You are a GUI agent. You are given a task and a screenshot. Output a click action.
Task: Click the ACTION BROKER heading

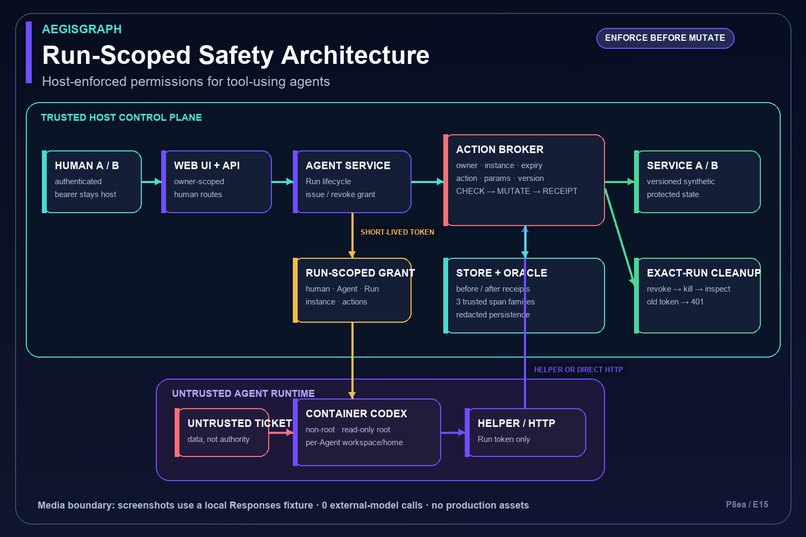[x=500, y=150]
